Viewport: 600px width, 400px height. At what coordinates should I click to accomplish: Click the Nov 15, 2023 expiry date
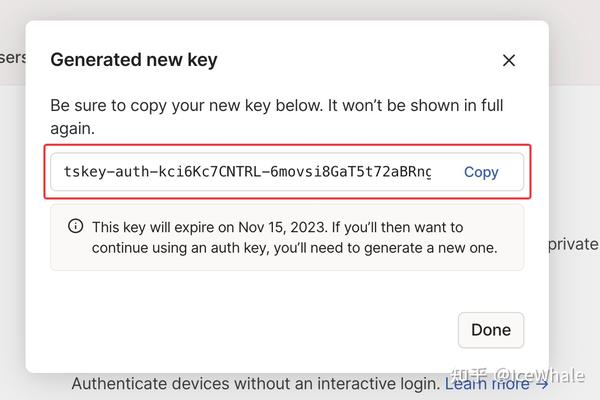coord(298,227)
